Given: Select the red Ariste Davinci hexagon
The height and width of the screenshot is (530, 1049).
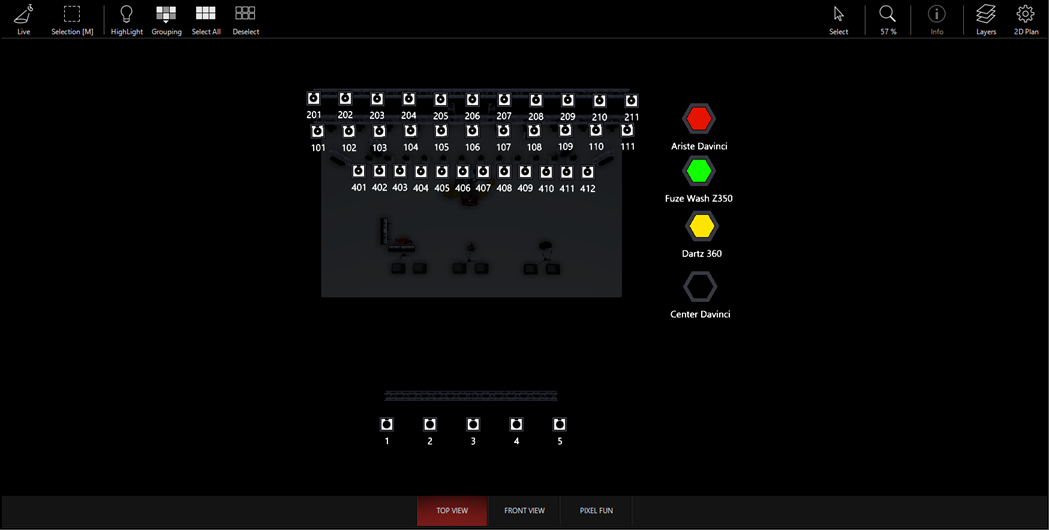Looking at the screenshot, I should [699, 119].
